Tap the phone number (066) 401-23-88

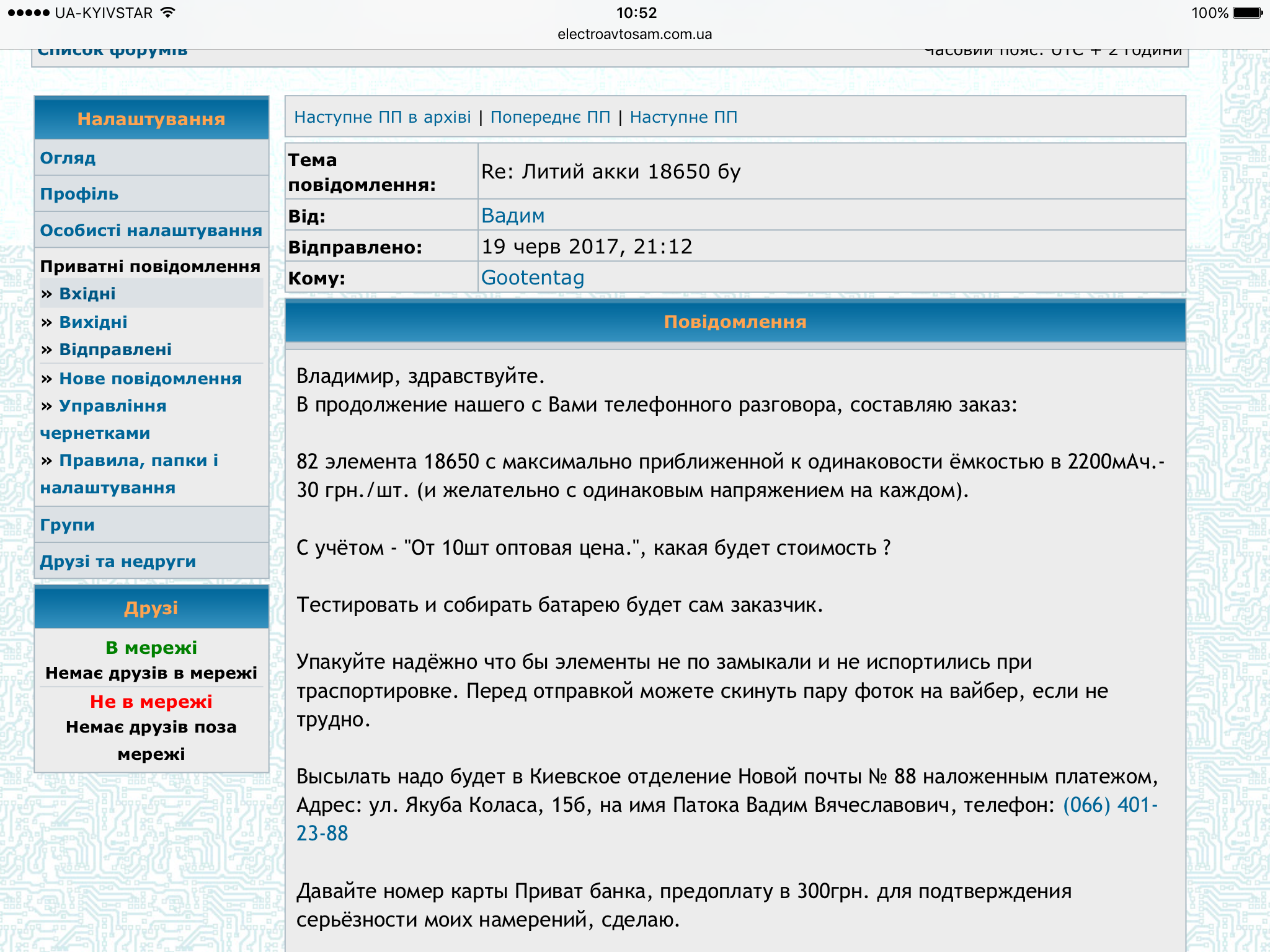tap(1110, 805)
